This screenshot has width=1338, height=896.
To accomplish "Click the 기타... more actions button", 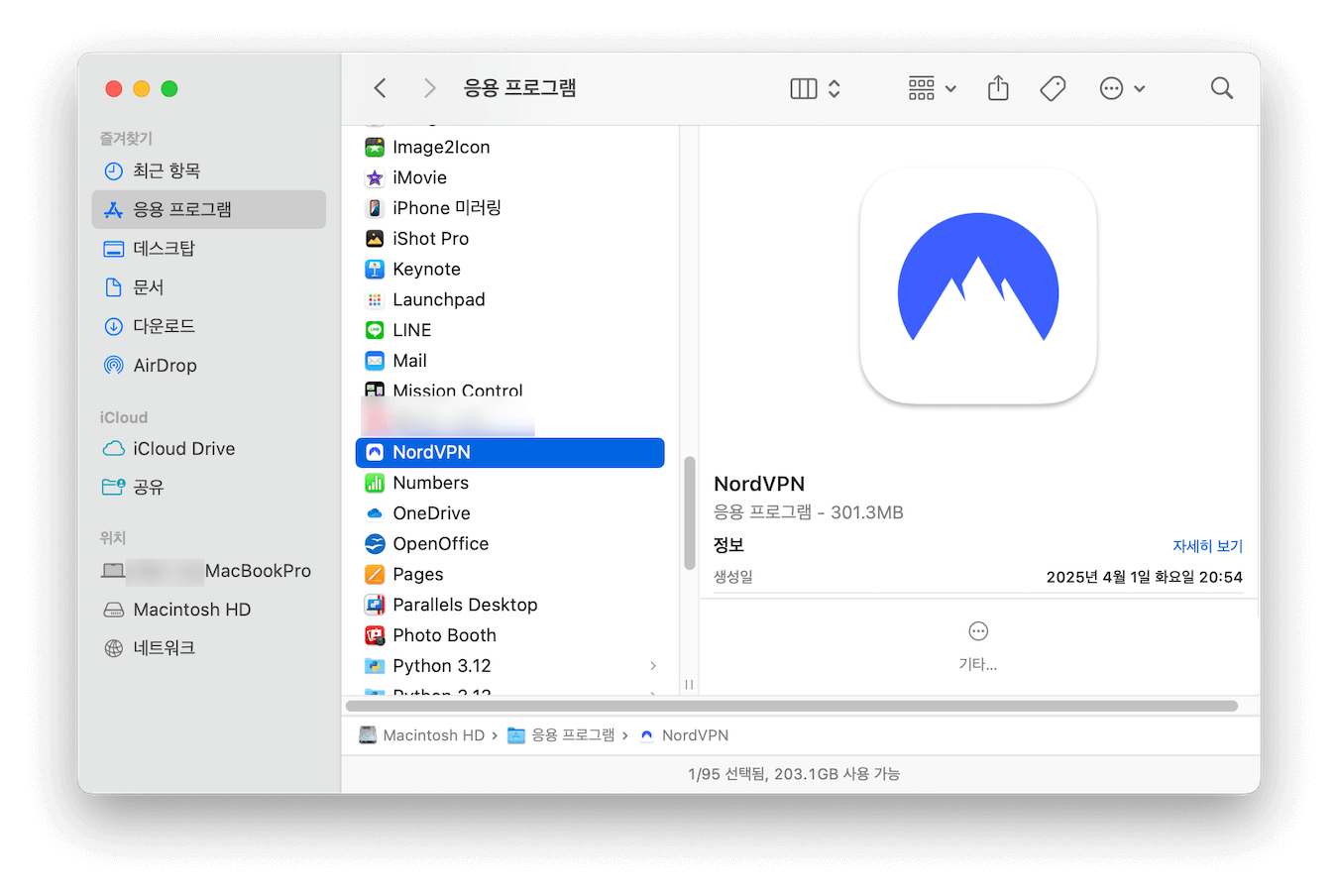I will [978, 645].
